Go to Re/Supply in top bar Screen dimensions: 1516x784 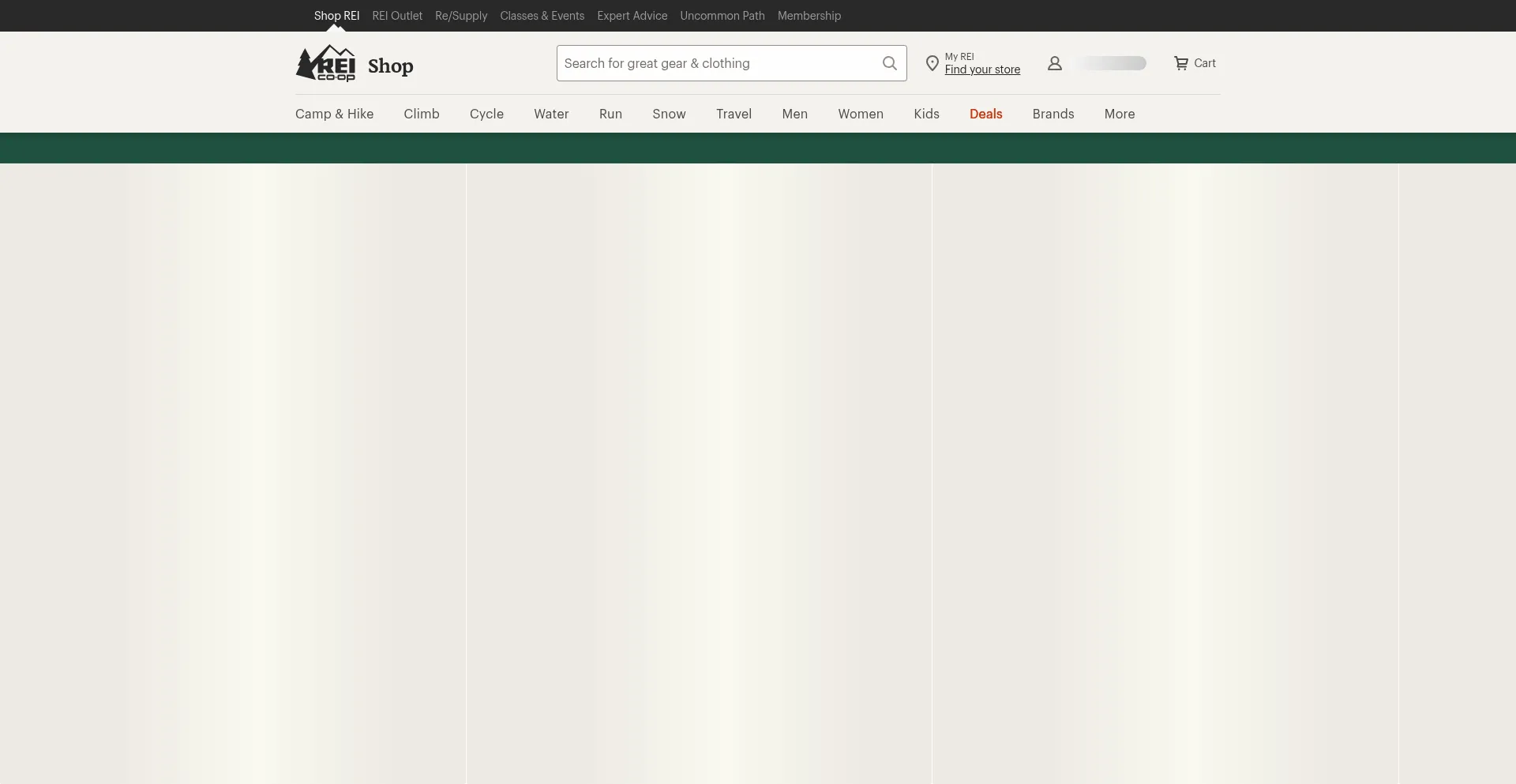click(461, 16)
